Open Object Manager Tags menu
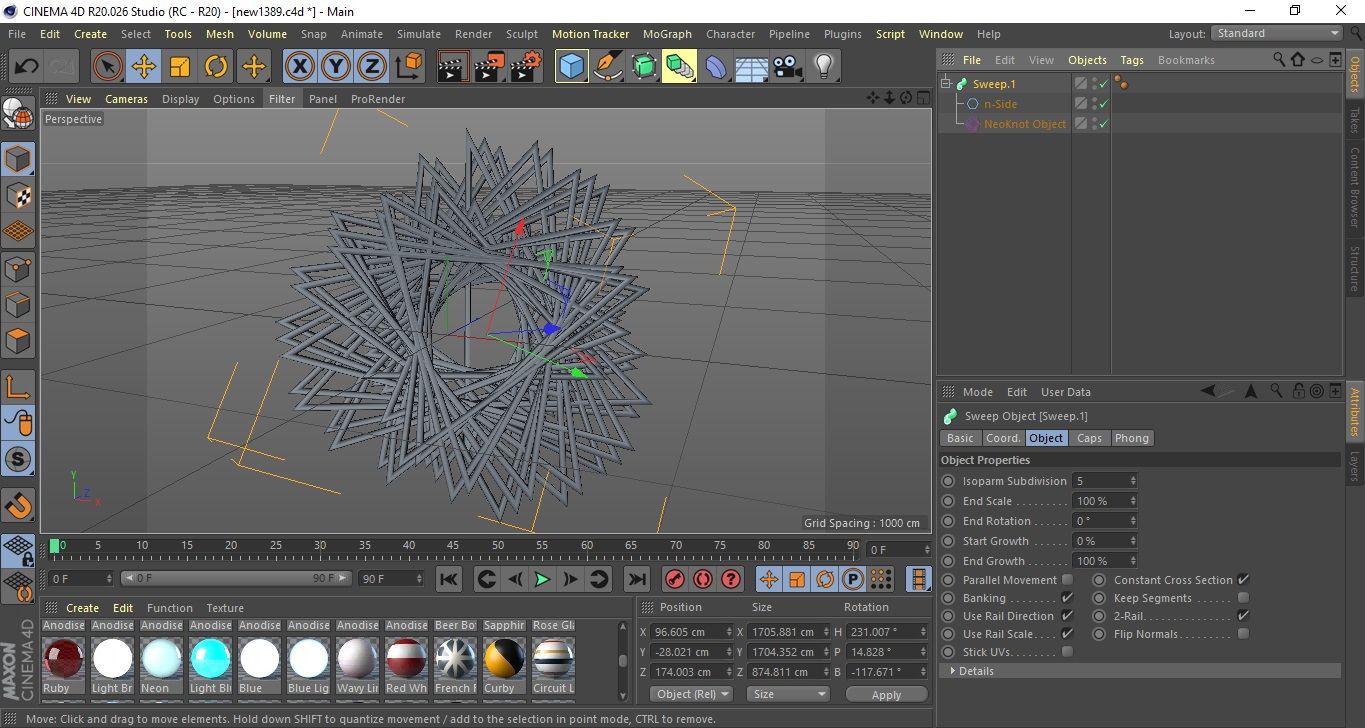The height and width of the screenshot is (728, 1365). pyautogui.click(x=1131, y=60)
